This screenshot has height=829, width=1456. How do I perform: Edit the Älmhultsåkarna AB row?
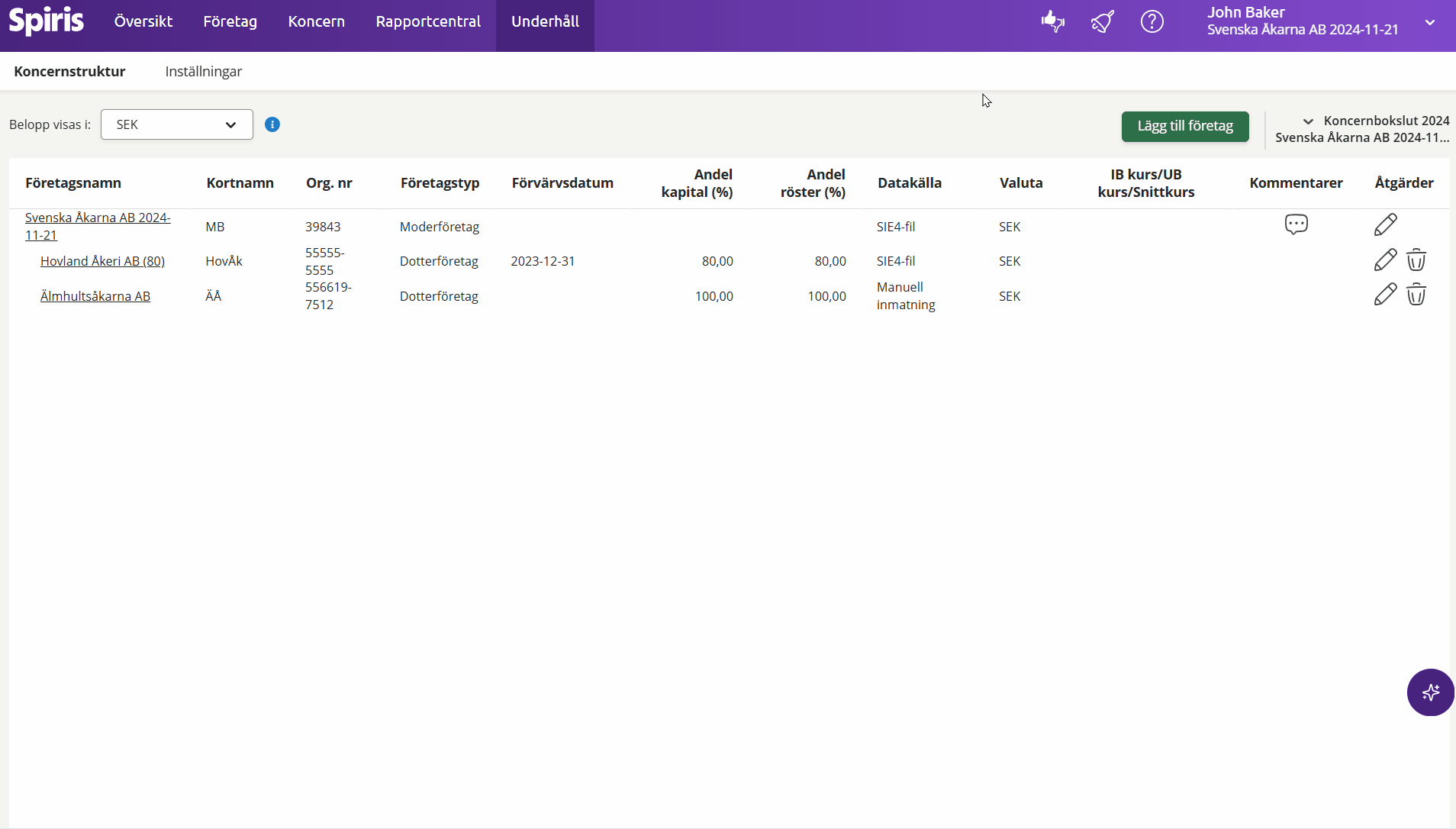(x=1385, y=295)
